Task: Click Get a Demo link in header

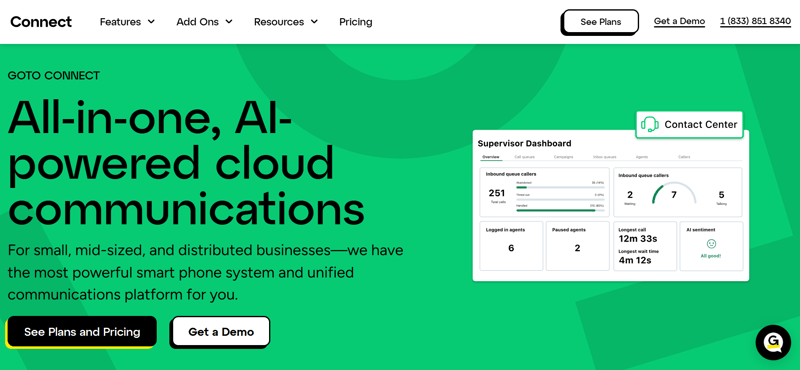Action: coord(680,21)
